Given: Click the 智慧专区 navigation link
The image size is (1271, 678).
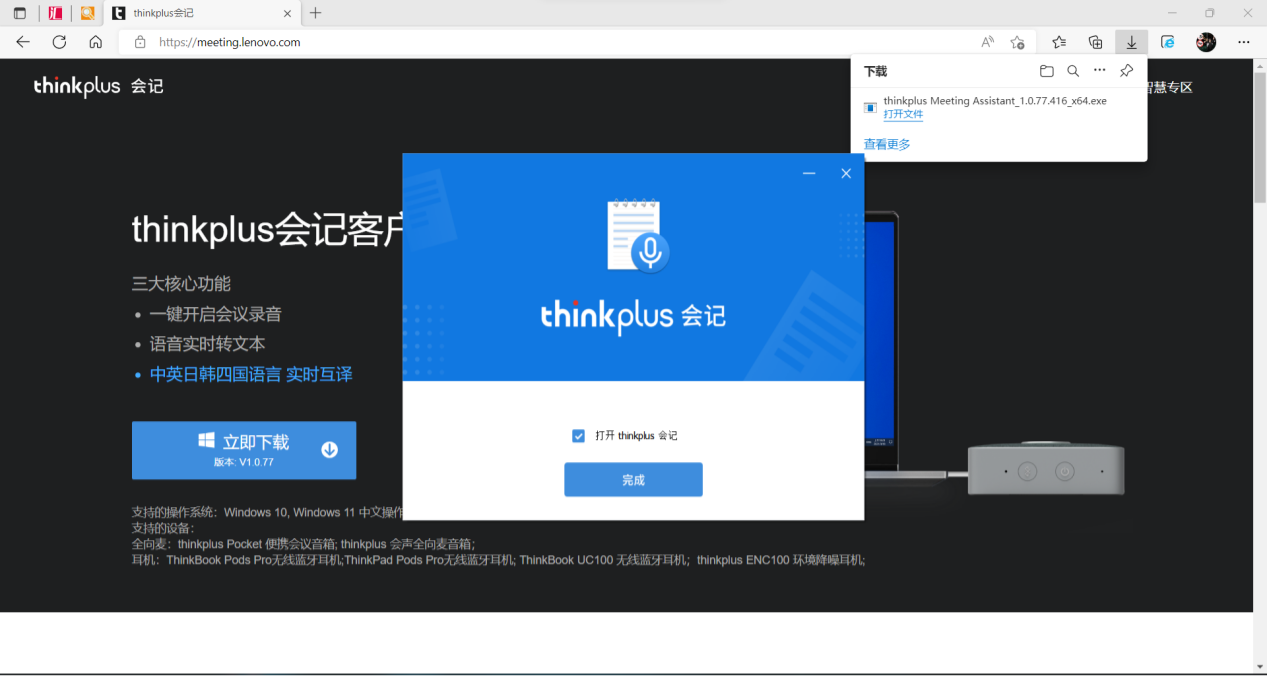Looking at the screenshot, I should tap(1170, 87).
